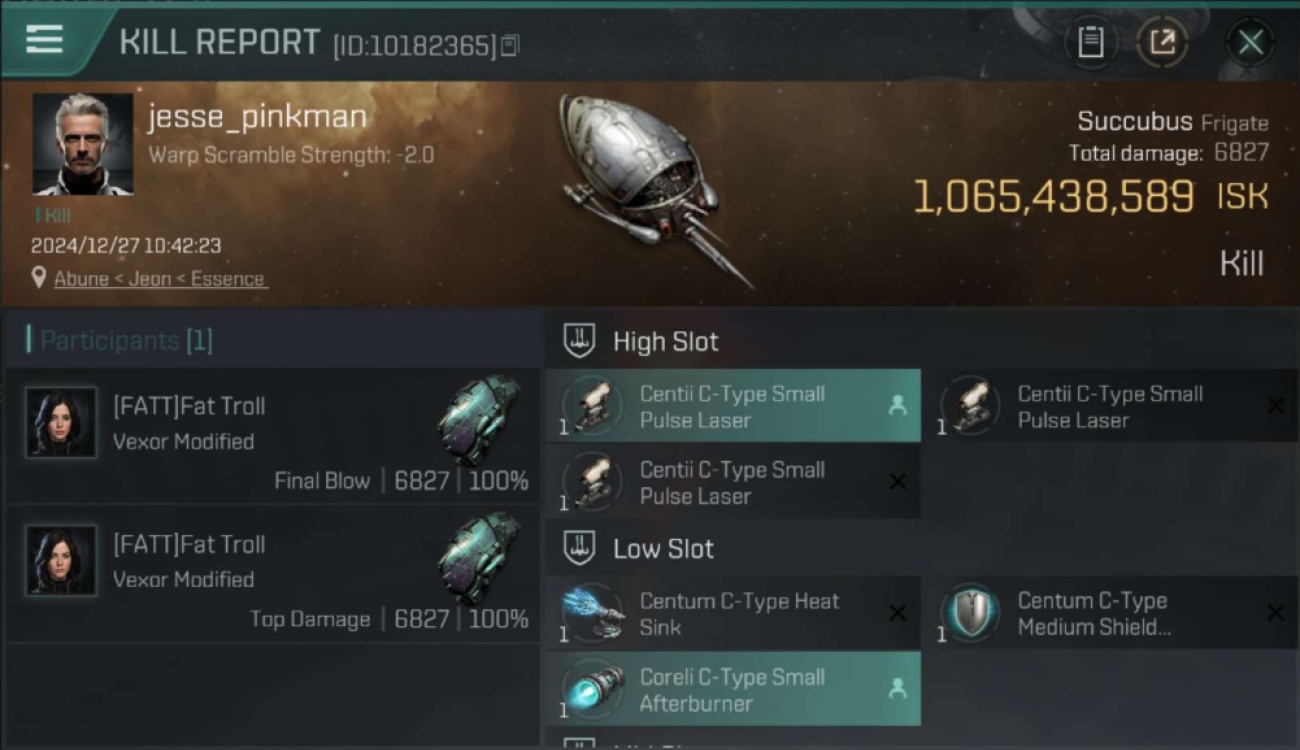The height and width of the screenshot is (750, 1300).
Task: Select the Coreli C-Type Small Afterburner item
Action: [733, 689]
